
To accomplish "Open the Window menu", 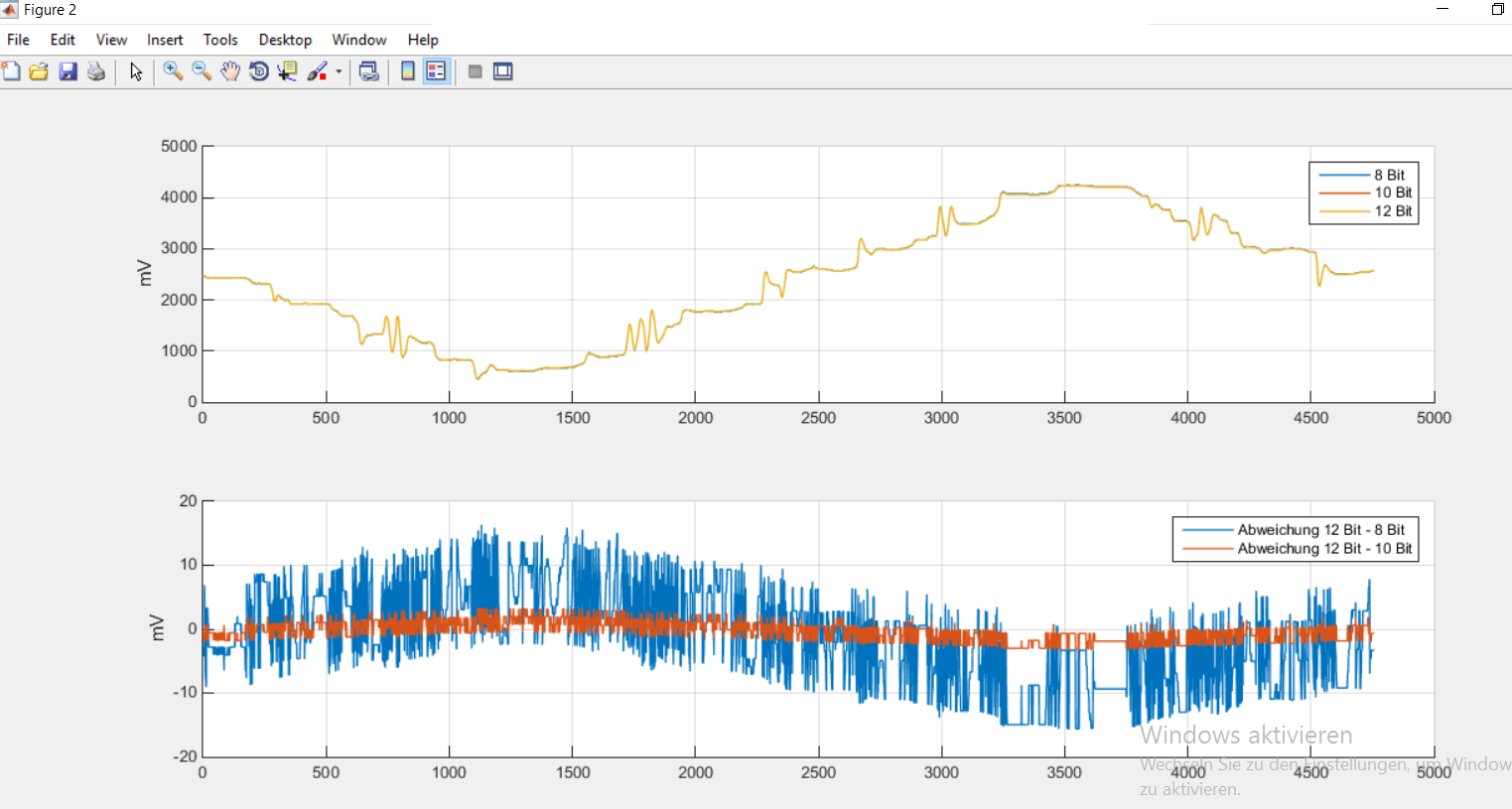I will pos(359,40).
